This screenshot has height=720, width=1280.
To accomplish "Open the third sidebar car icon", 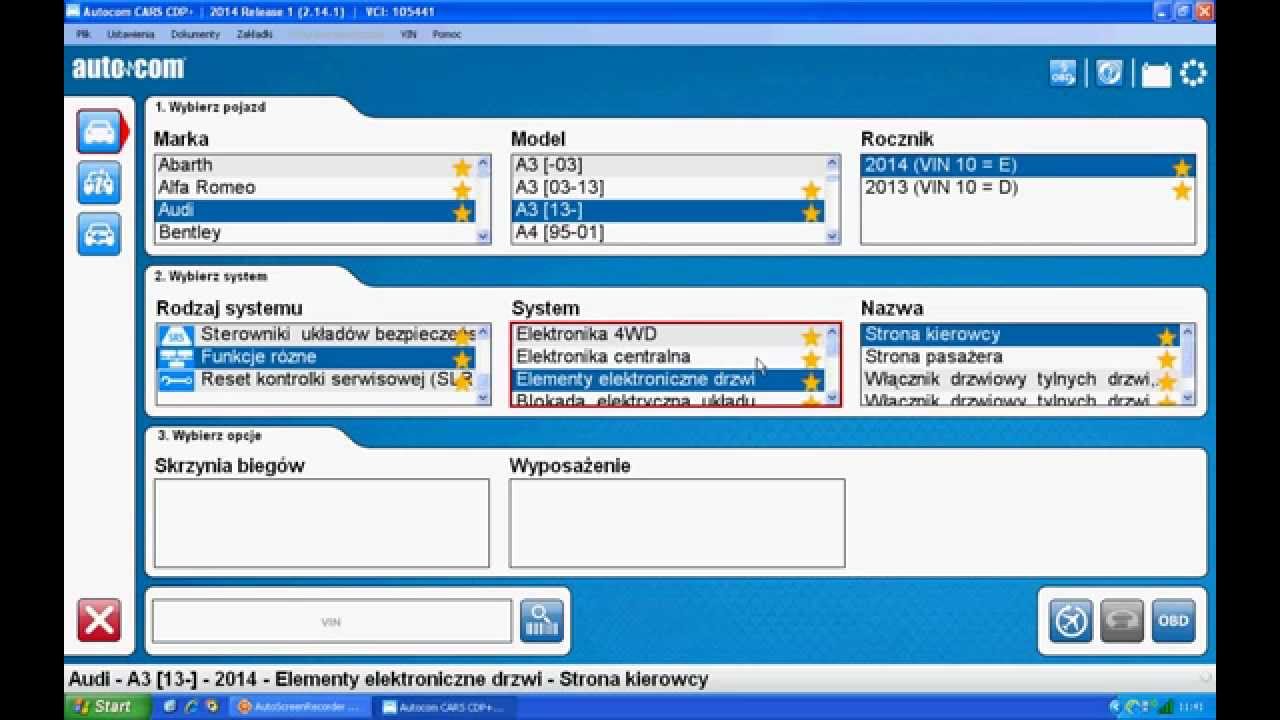I will (99, 234).
